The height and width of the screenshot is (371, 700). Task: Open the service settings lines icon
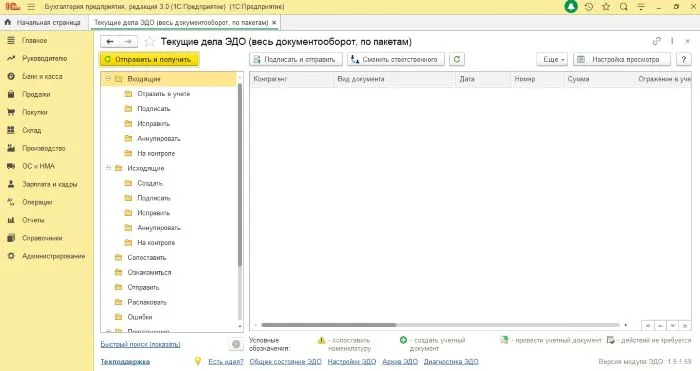point(641,7)
